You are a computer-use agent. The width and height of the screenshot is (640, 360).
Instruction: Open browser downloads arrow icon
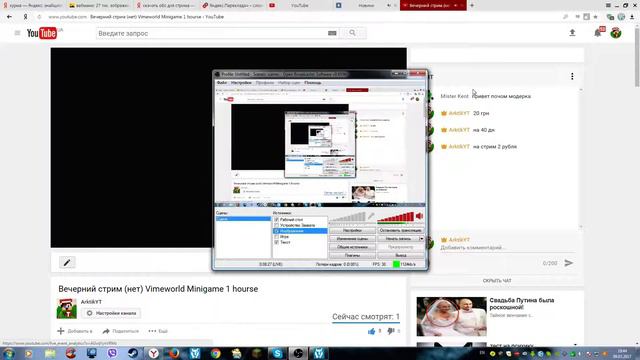[632, 17]
